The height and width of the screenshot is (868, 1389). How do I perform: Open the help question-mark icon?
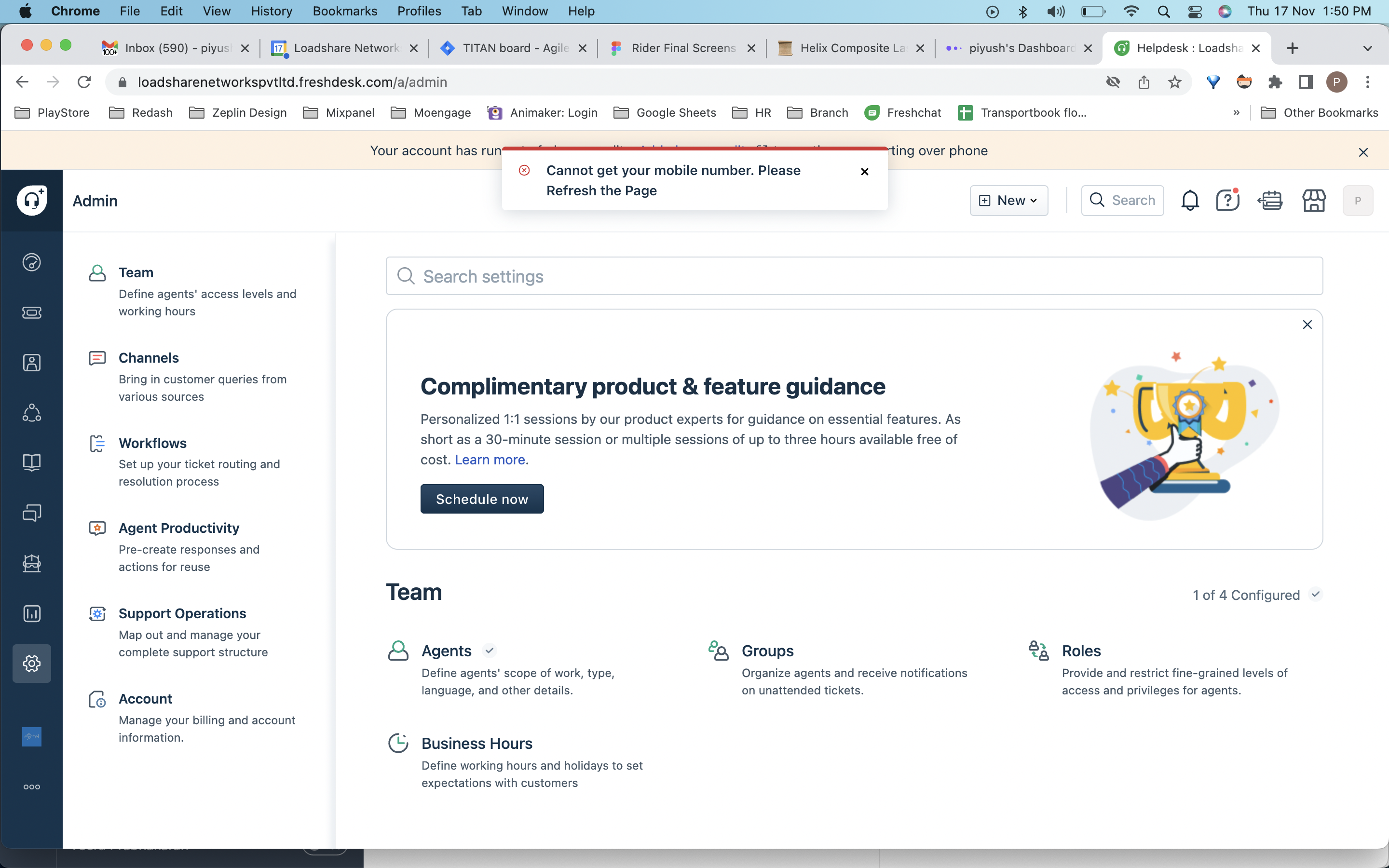pyautogui.click(x=1227, y=200)
